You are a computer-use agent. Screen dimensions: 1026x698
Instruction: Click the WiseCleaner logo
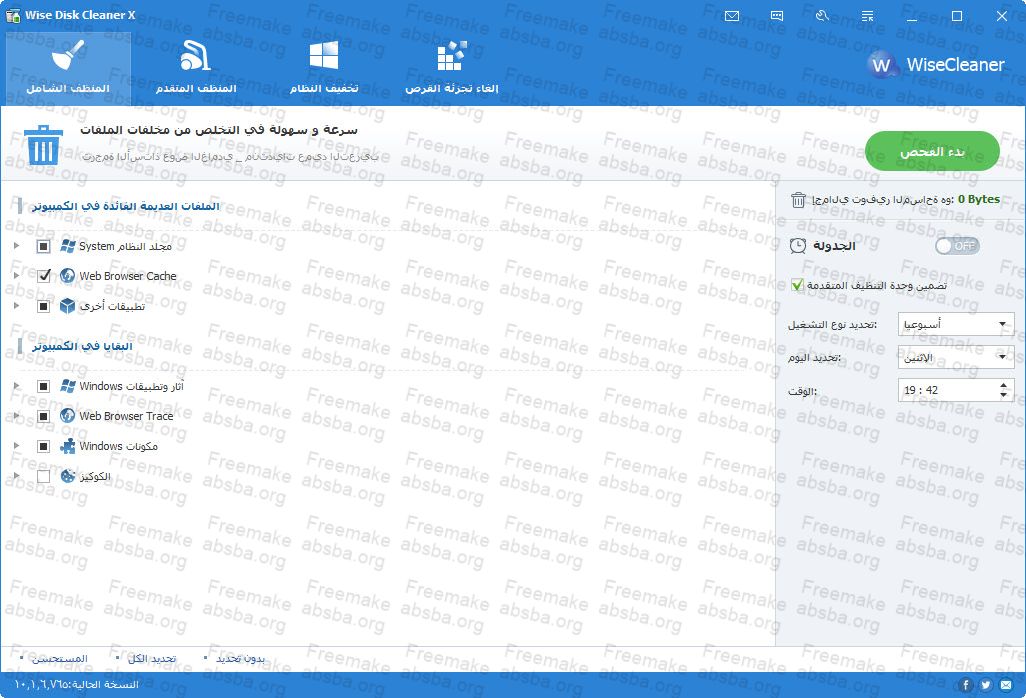coord(936,64)
